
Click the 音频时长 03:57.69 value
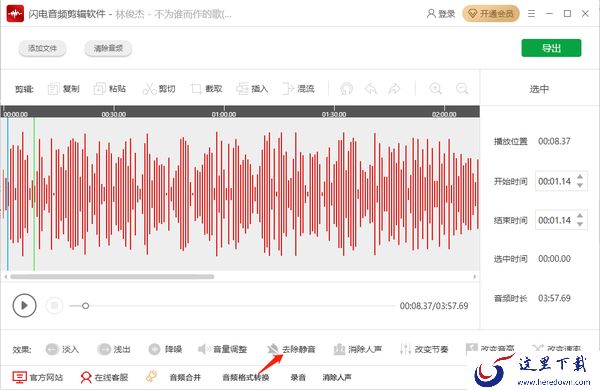point(554,298)
